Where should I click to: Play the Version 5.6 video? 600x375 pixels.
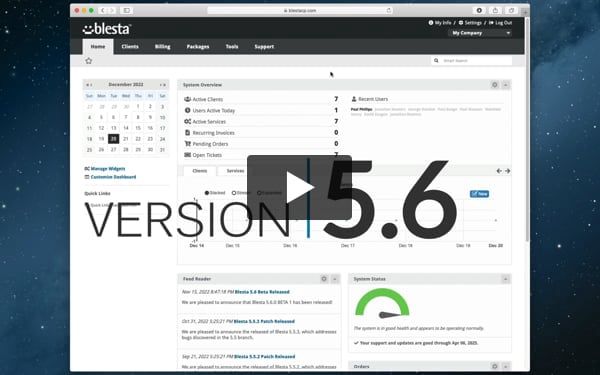300,187
